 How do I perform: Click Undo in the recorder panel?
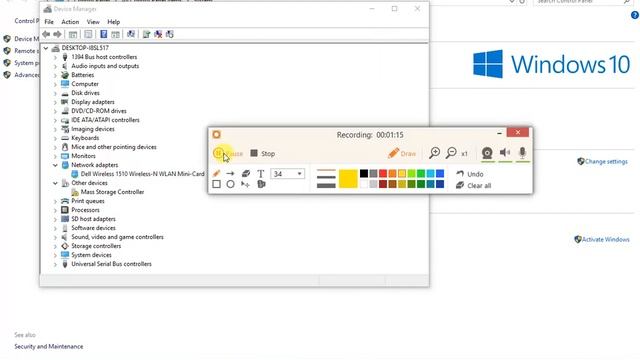[x=470, y=174]
